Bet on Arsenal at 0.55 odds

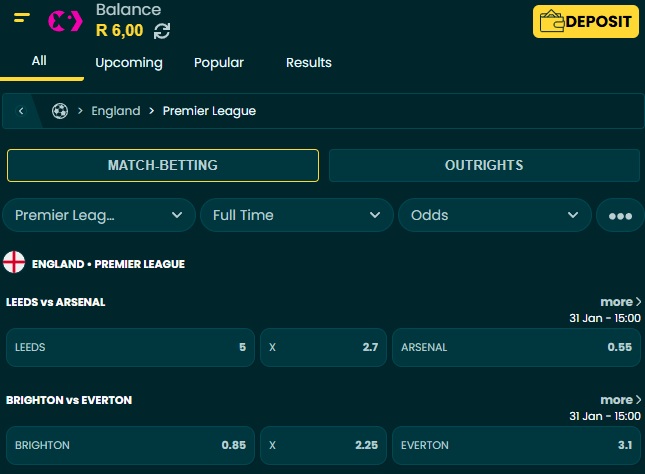click(515, 347)
